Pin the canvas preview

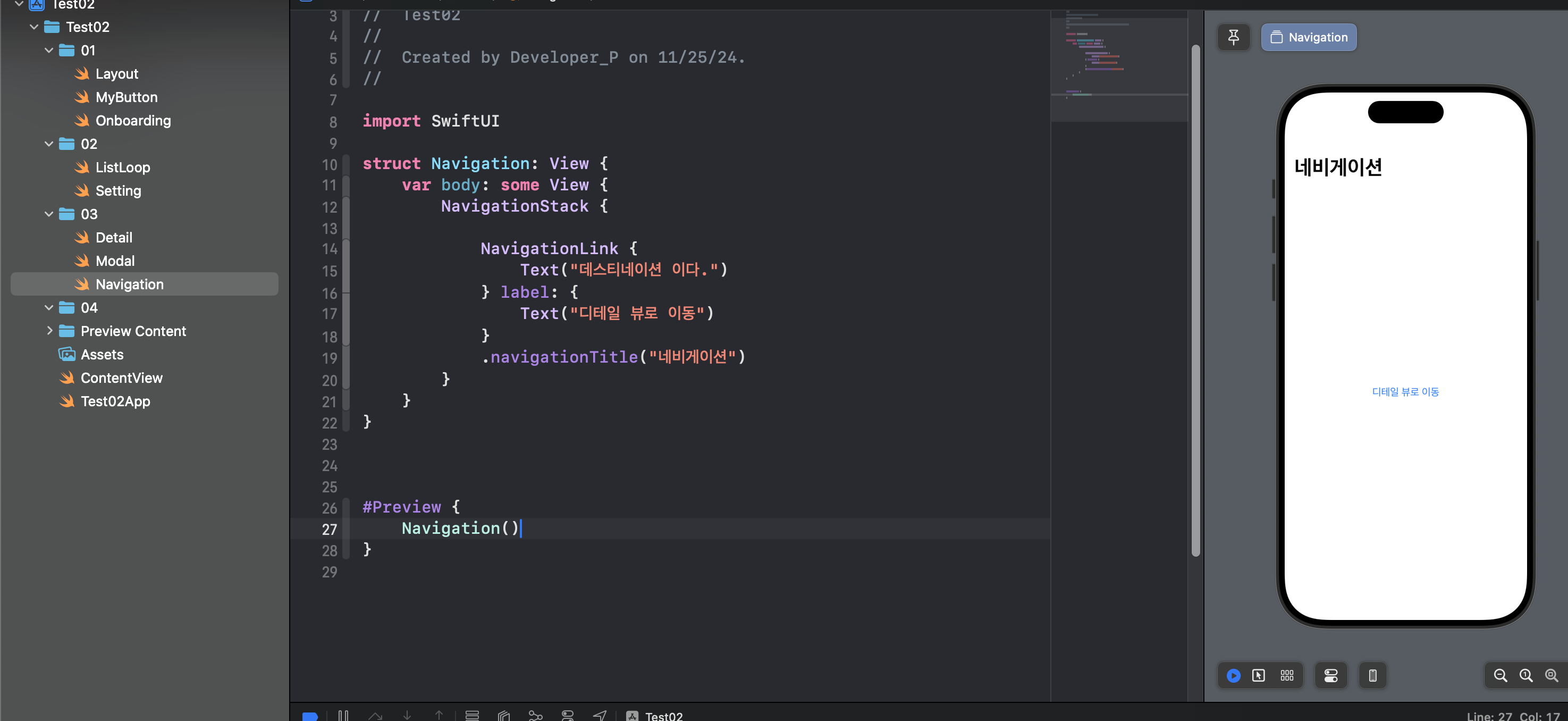click(1233, 37)
